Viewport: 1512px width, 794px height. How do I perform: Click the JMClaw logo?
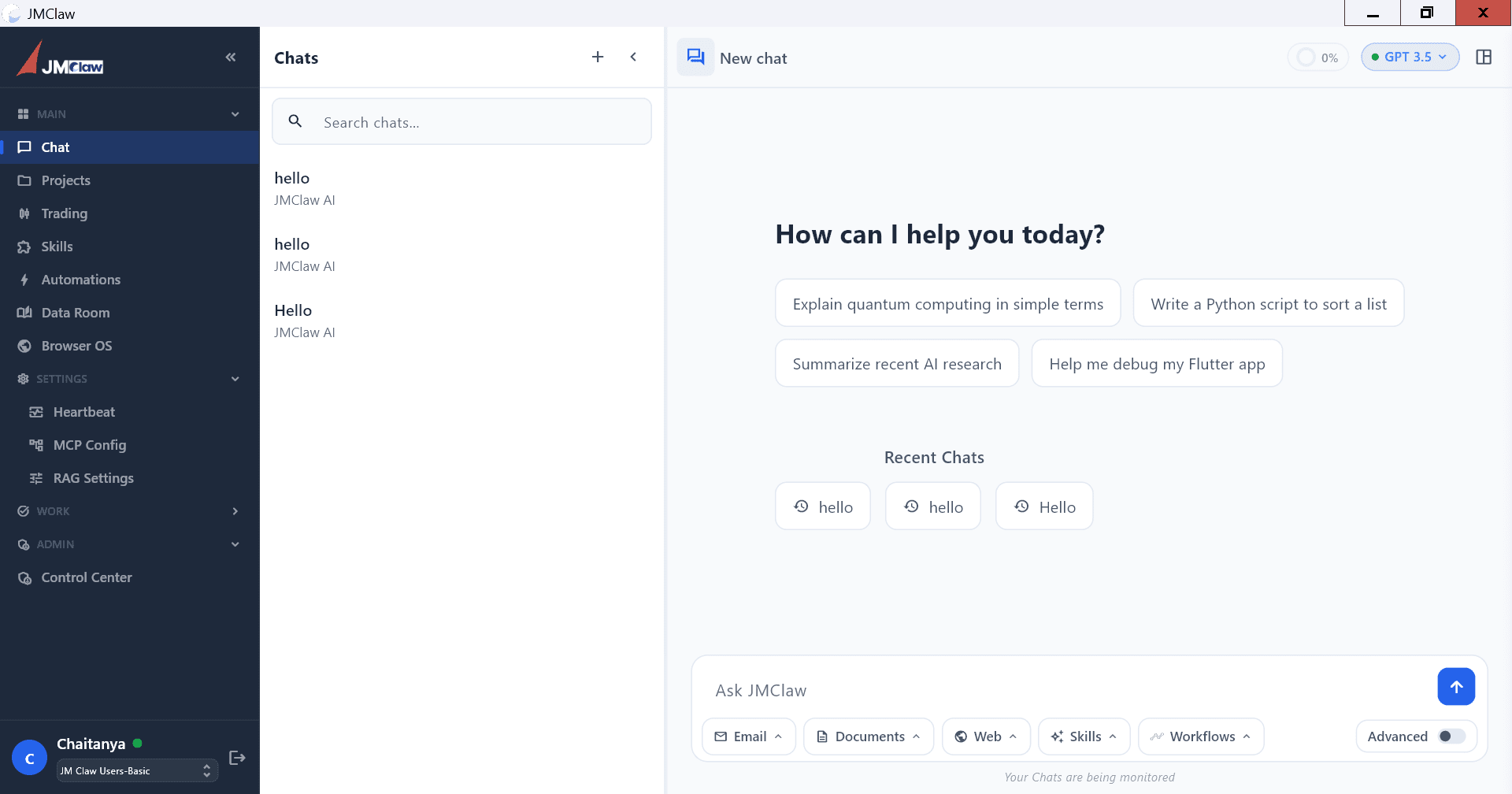click(x=61, y=58)
